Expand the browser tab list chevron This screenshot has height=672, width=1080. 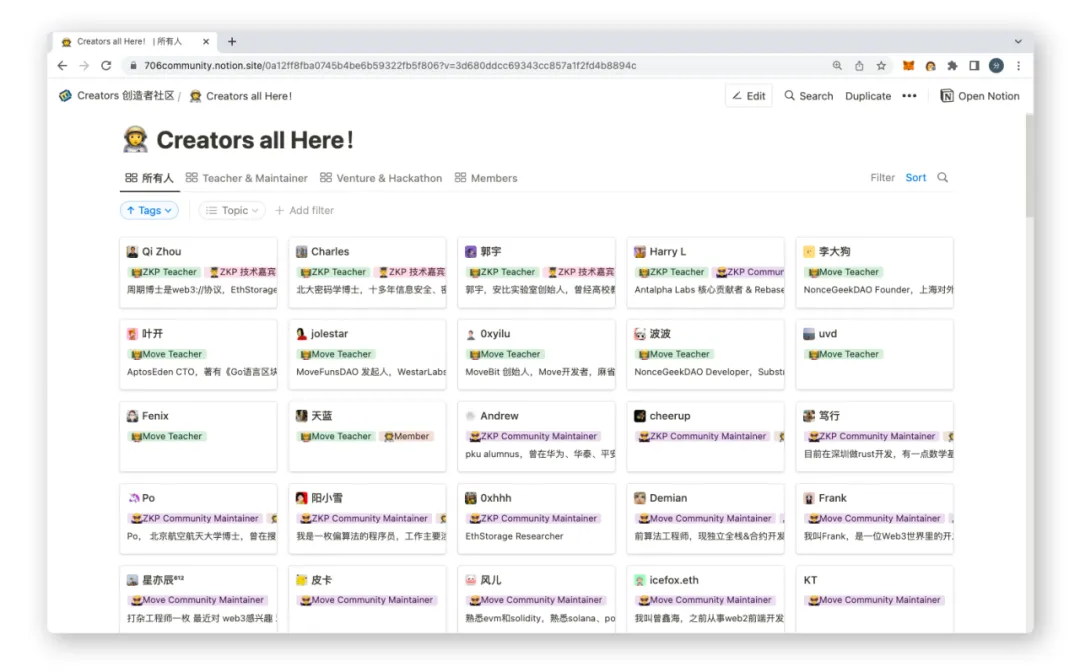1018,41
